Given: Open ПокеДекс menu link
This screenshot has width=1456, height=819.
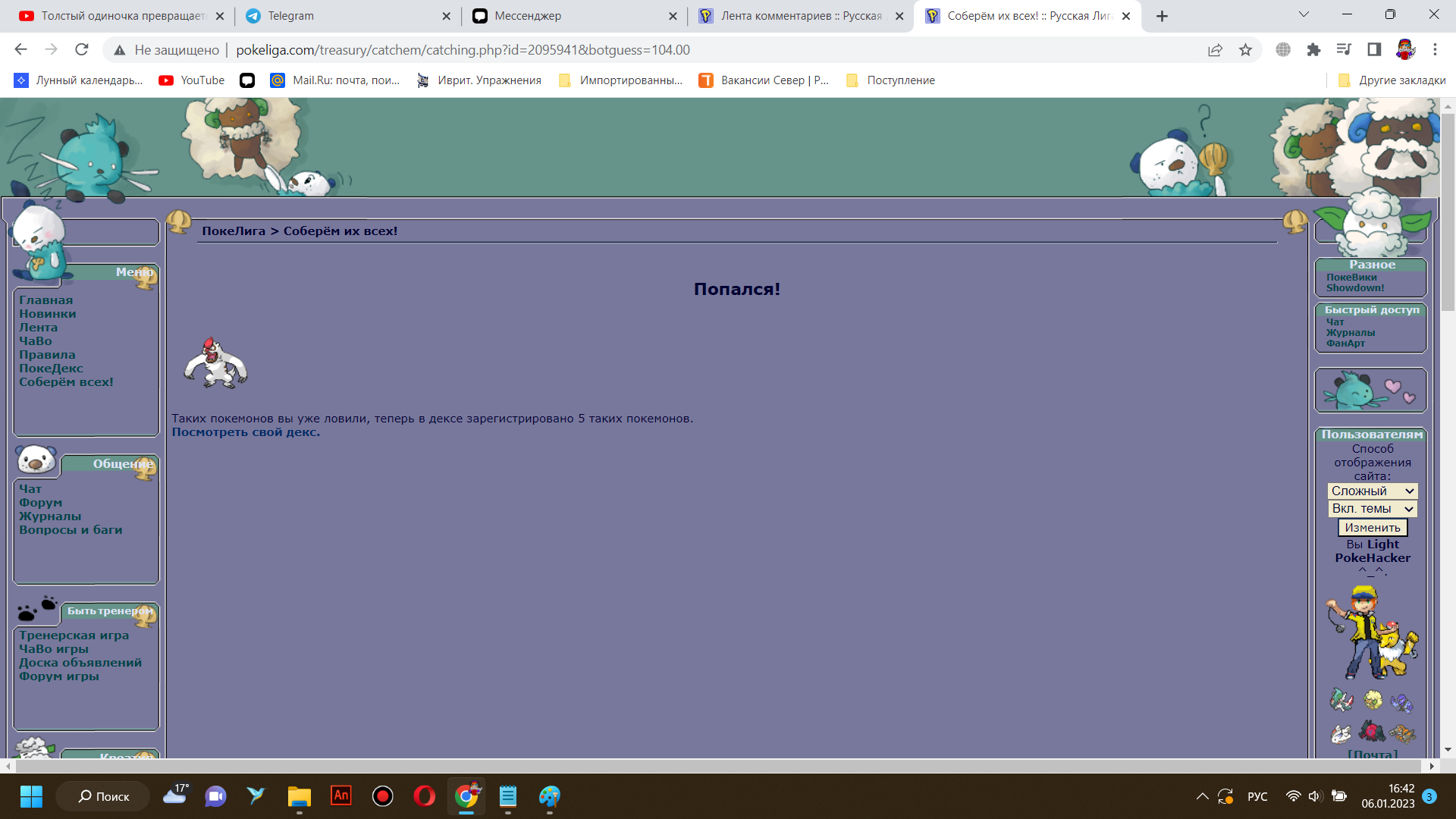Looking at the screenshot, I should tap(51, 369).
